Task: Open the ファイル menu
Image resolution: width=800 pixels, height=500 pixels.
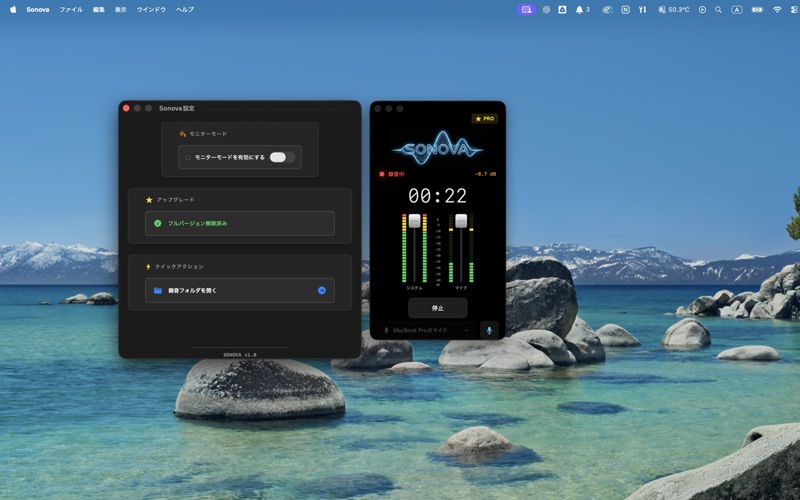Action: click(71, 9)
